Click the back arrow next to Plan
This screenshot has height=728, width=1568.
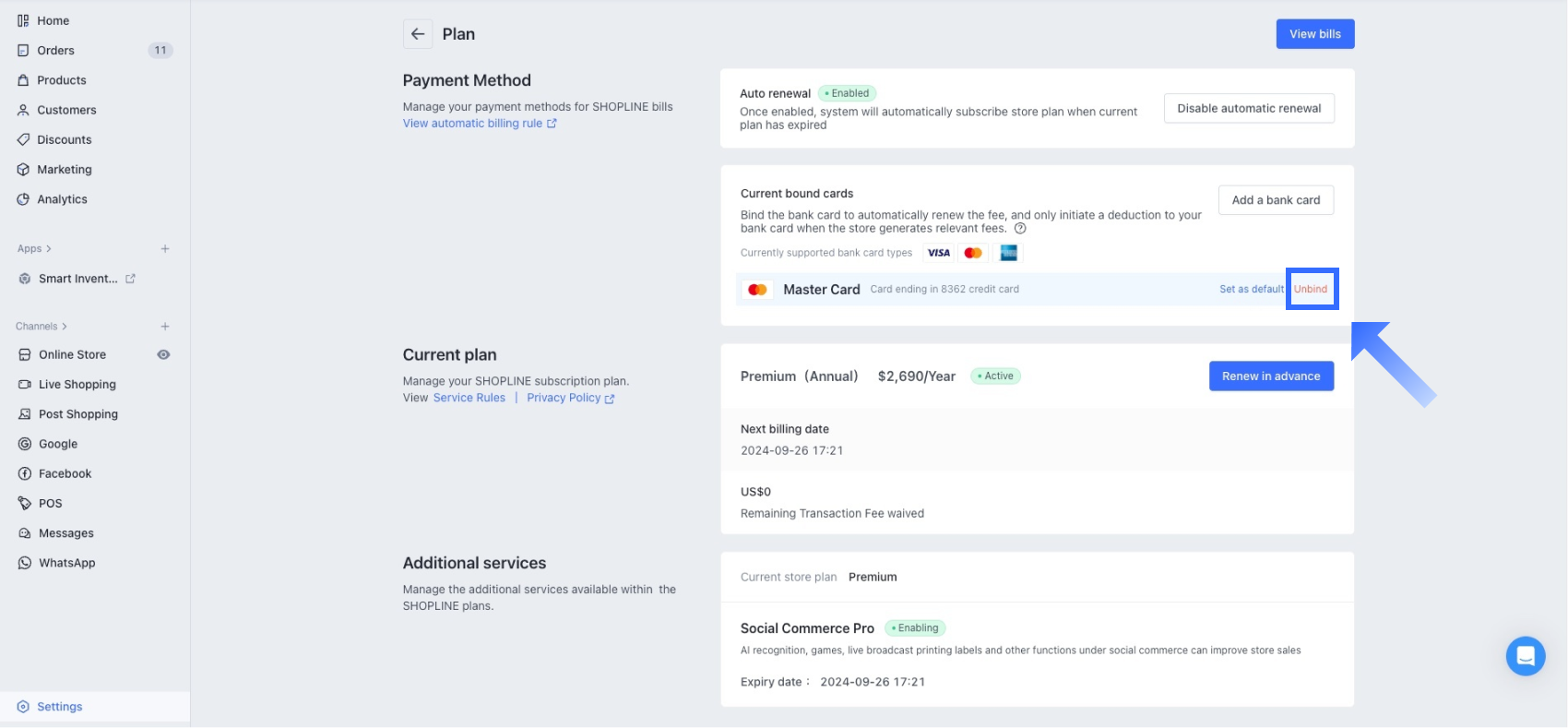[418, 34]
